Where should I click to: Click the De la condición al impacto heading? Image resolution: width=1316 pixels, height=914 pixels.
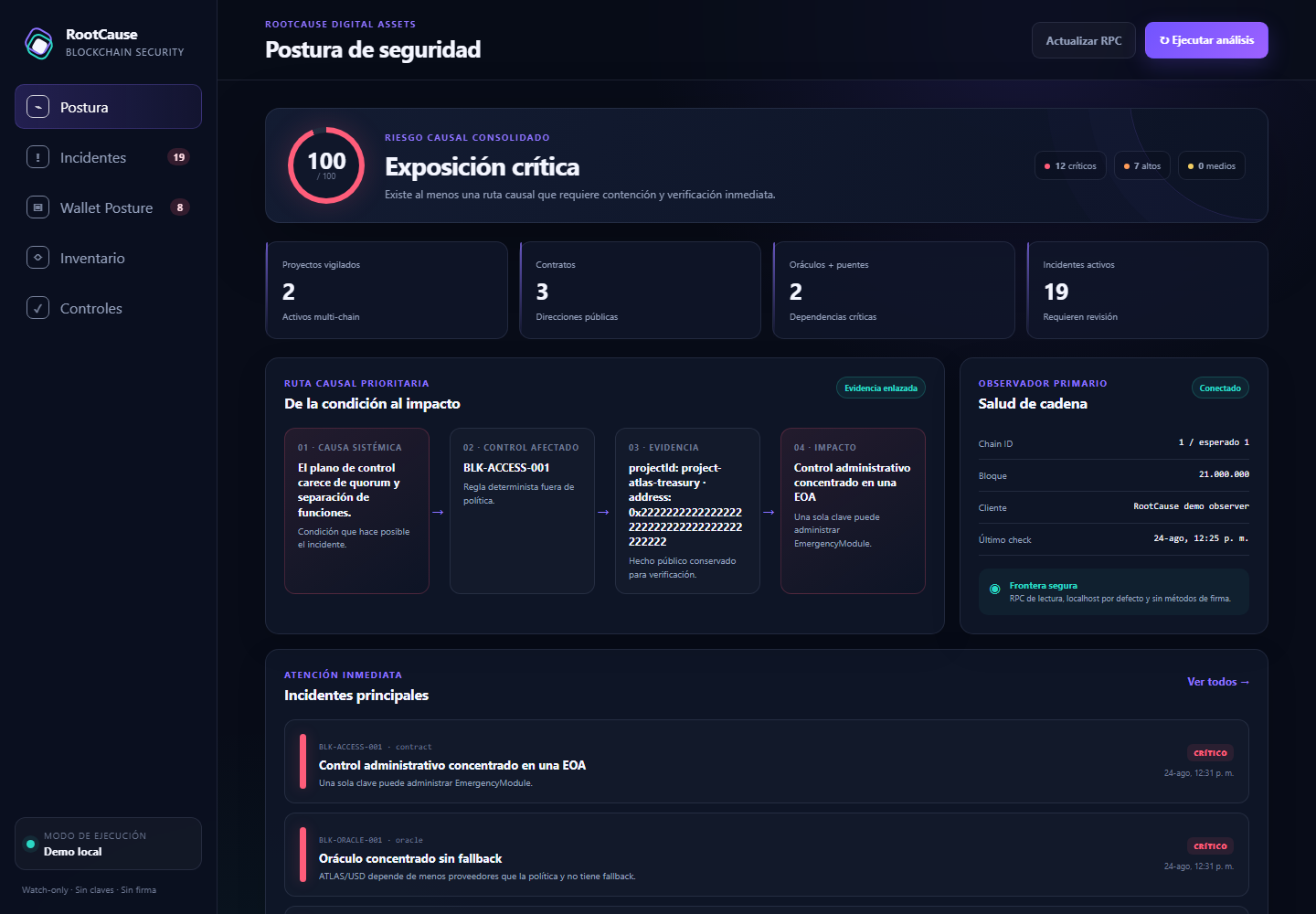click(x=372, y=404)
